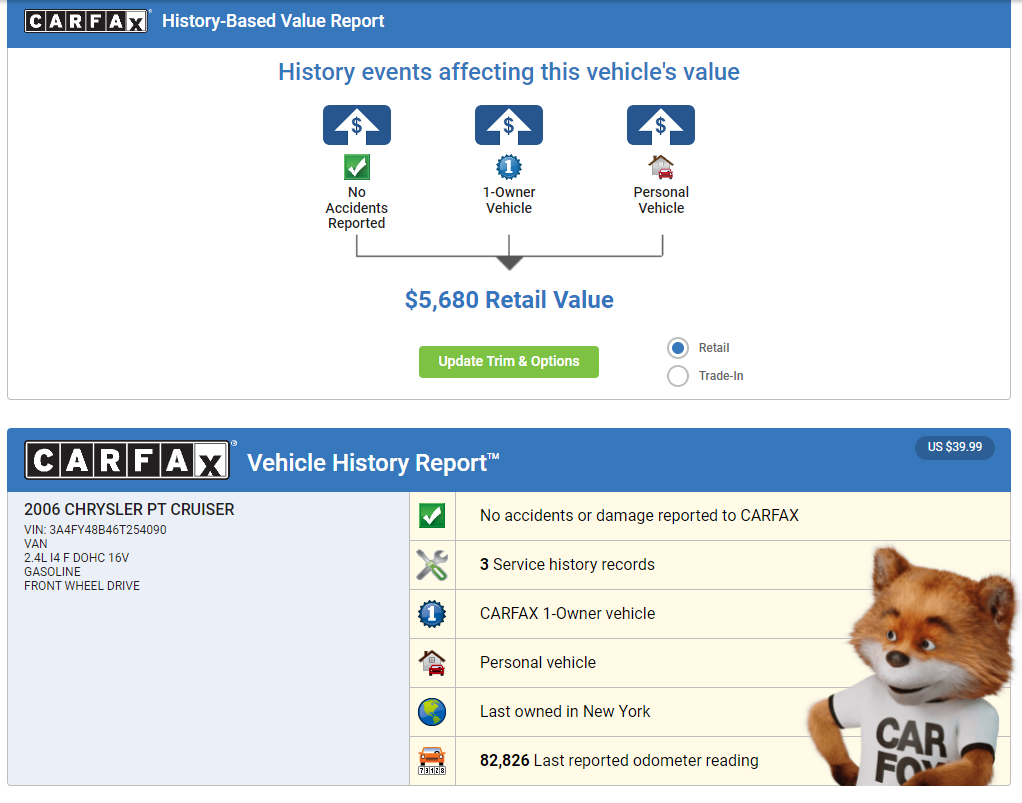
Task: Click the house icon beside Personal vehicle row
Action: [432, 663]
